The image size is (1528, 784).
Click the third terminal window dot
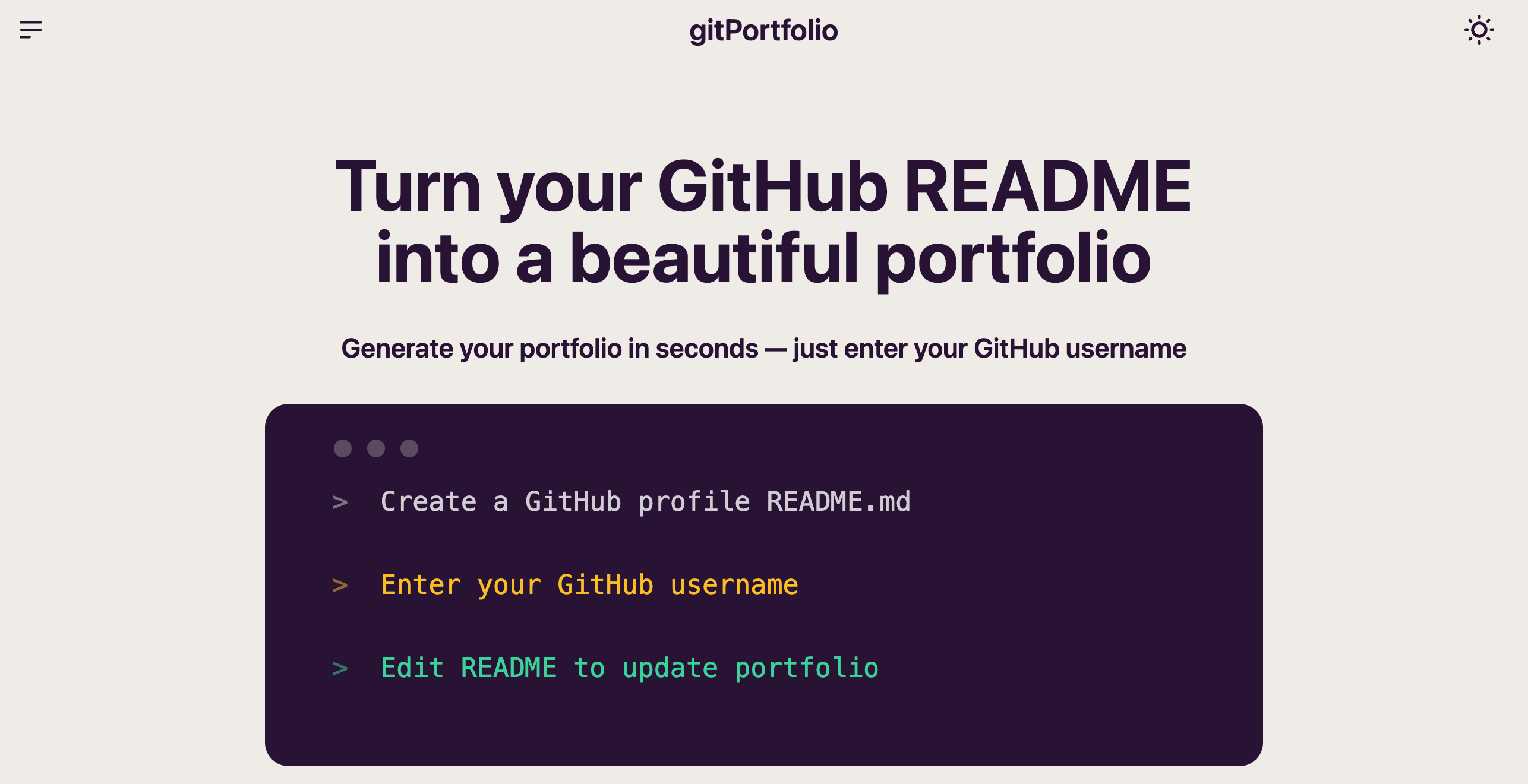(409, 448)
